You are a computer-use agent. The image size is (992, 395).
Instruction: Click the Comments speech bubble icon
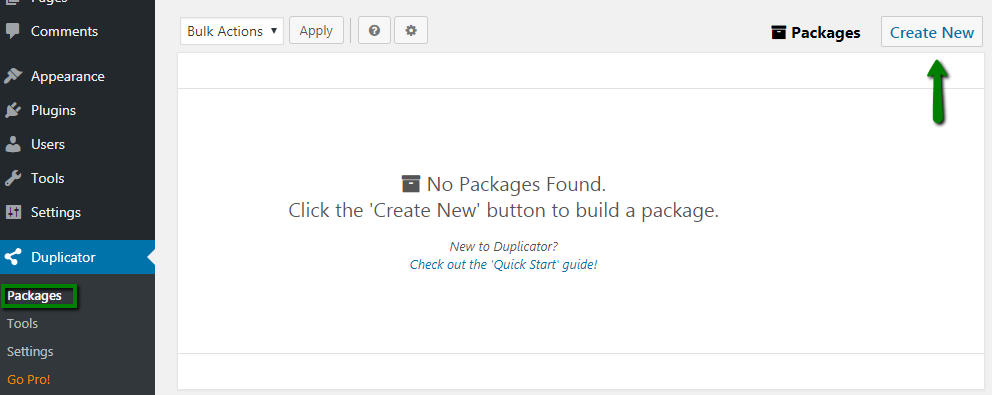13,31
